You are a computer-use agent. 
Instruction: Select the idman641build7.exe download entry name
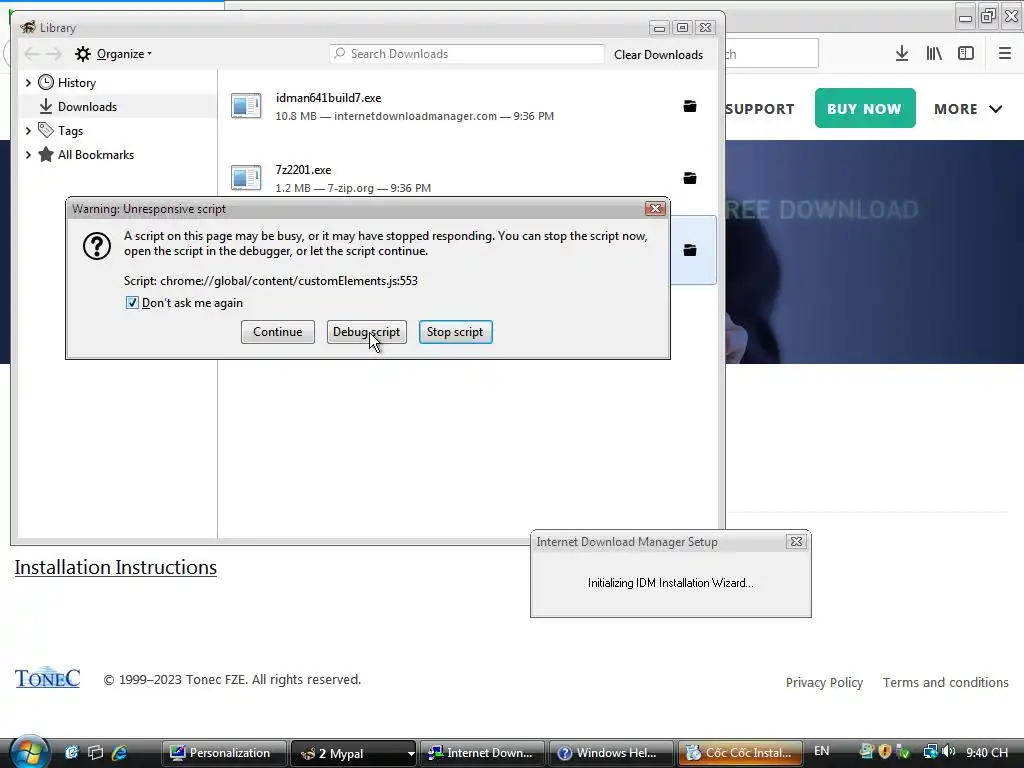coord(328,98)
